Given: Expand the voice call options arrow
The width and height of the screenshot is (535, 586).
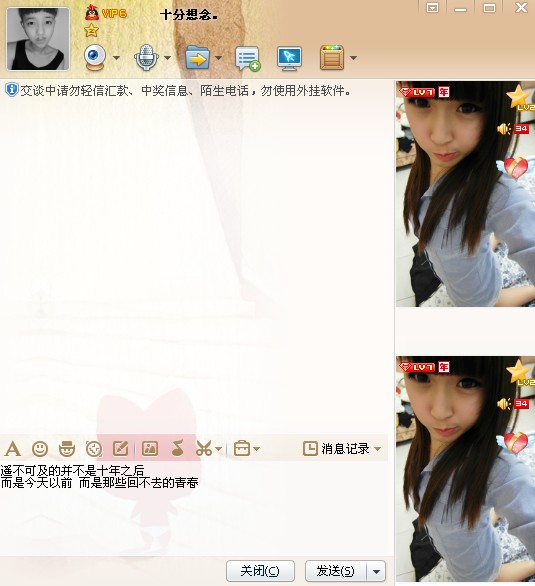Looking at the screenshot, I should click(167, 58).
